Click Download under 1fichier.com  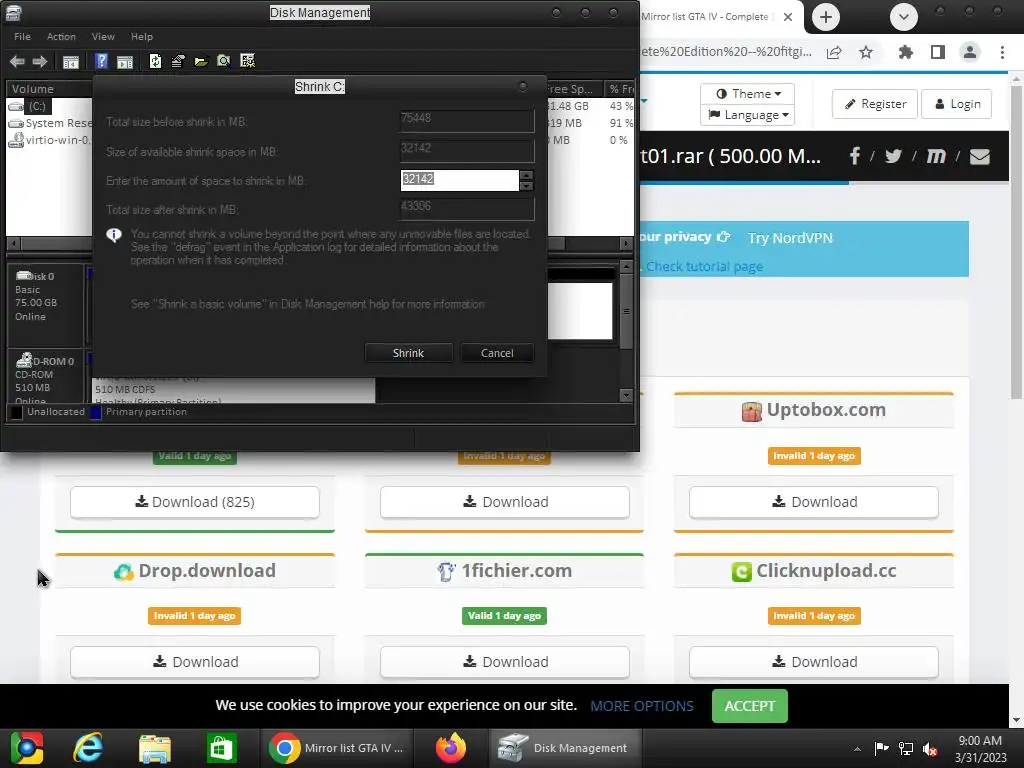click(x=505, y=662)
